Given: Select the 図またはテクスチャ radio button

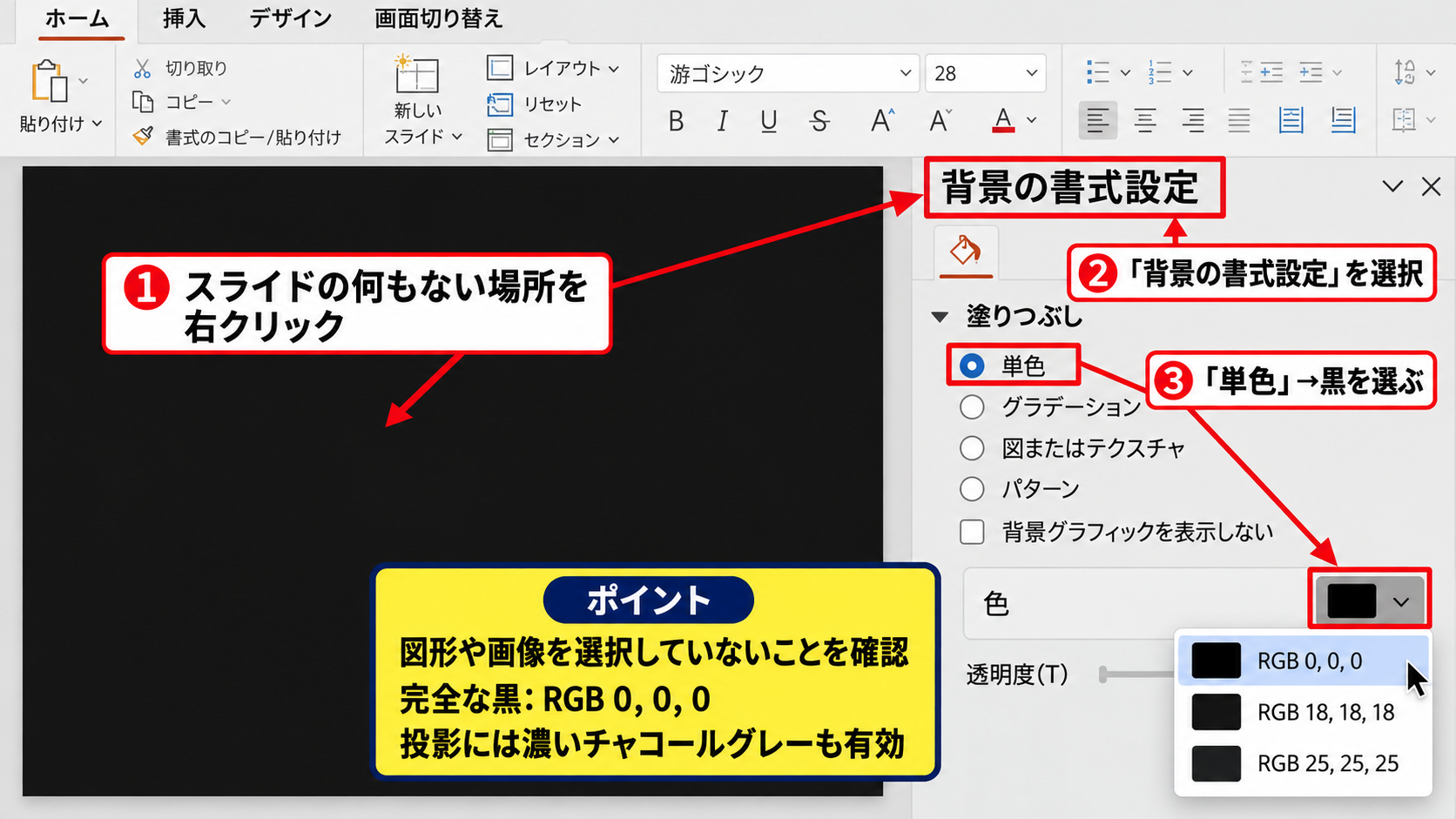Looking at the screenshot, I should click(972, 448).
